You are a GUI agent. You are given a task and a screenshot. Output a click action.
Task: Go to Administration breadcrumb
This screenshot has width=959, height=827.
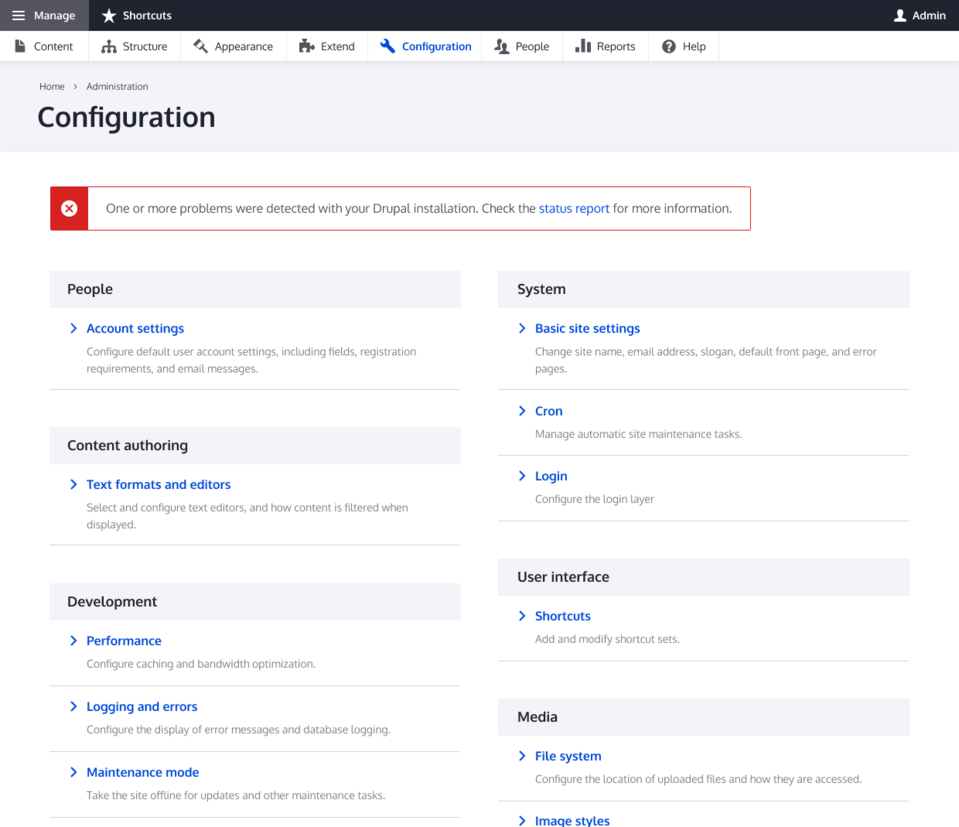point(117,86)
